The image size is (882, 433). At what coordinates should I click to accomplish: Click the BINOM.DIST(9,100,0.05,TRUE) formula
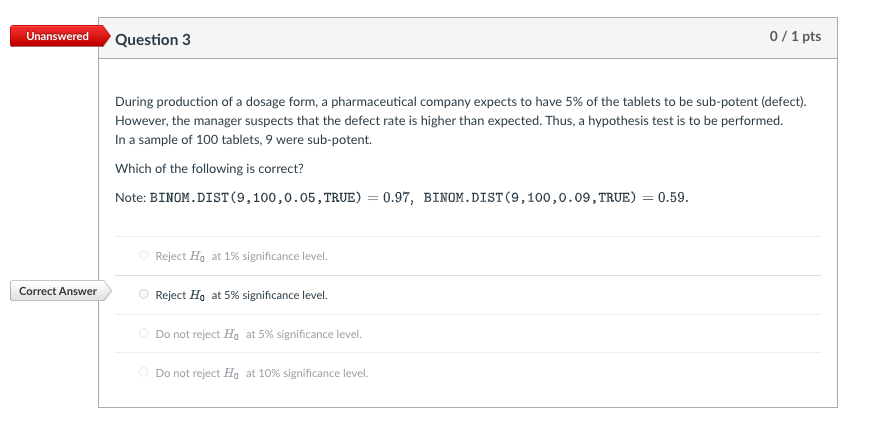click(255, 197)
